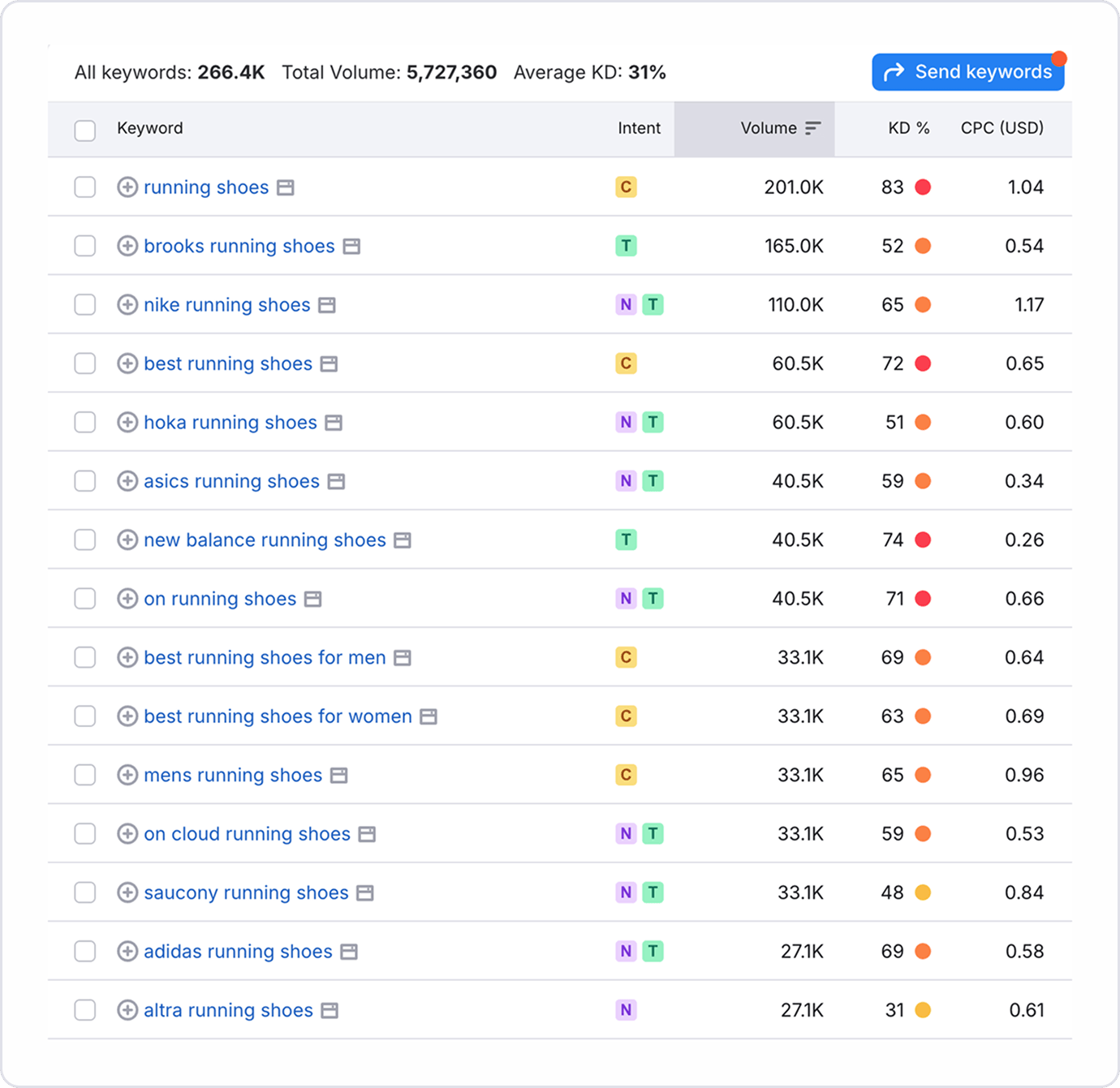Expand "adidas running shoes" using its plus icon
The width and height of the screenshot is (1120, 1088).
coord(127,951)
